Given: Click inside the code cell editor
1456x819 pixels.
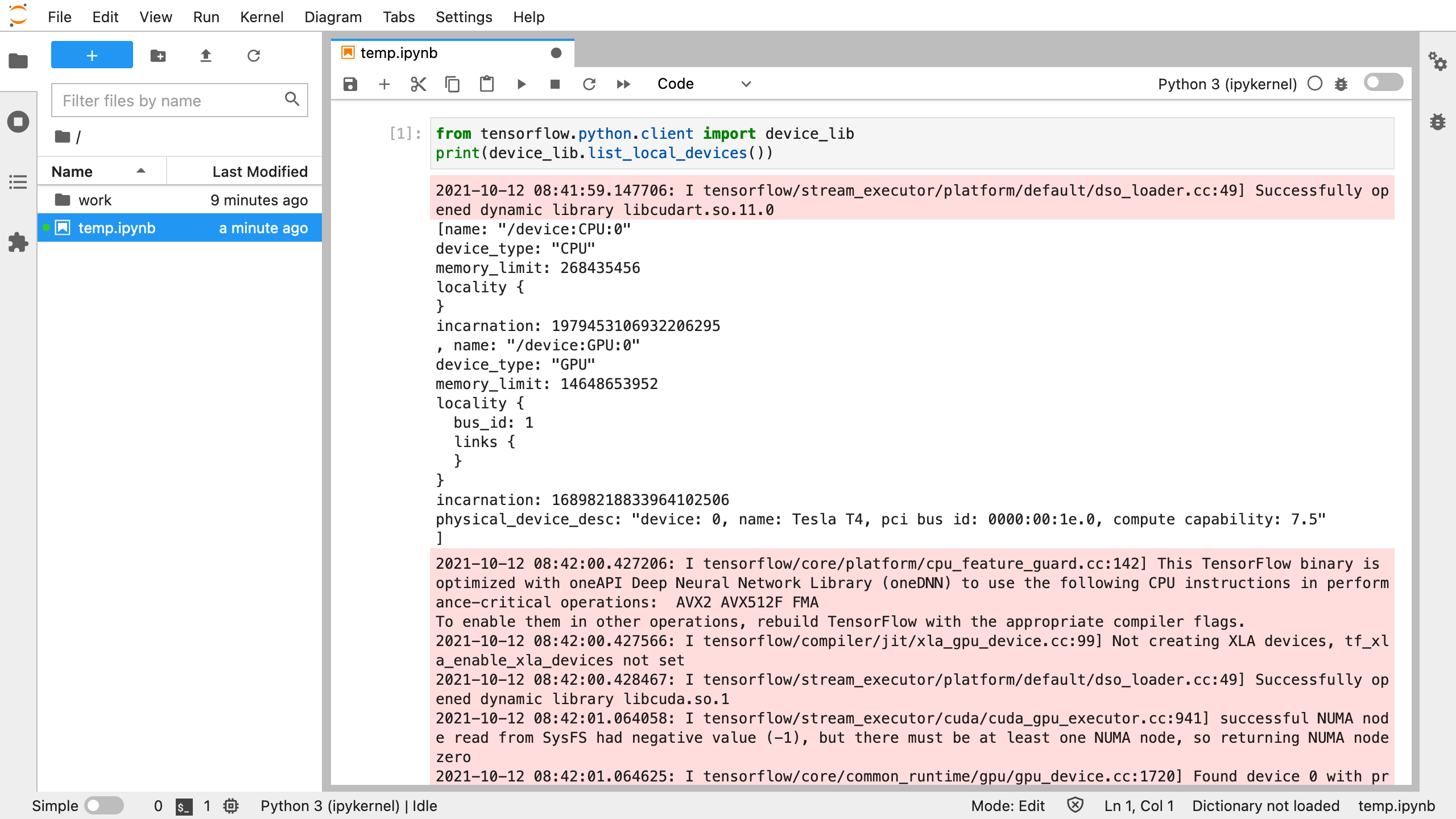Looking at the screenshot, I should (912, 143).
